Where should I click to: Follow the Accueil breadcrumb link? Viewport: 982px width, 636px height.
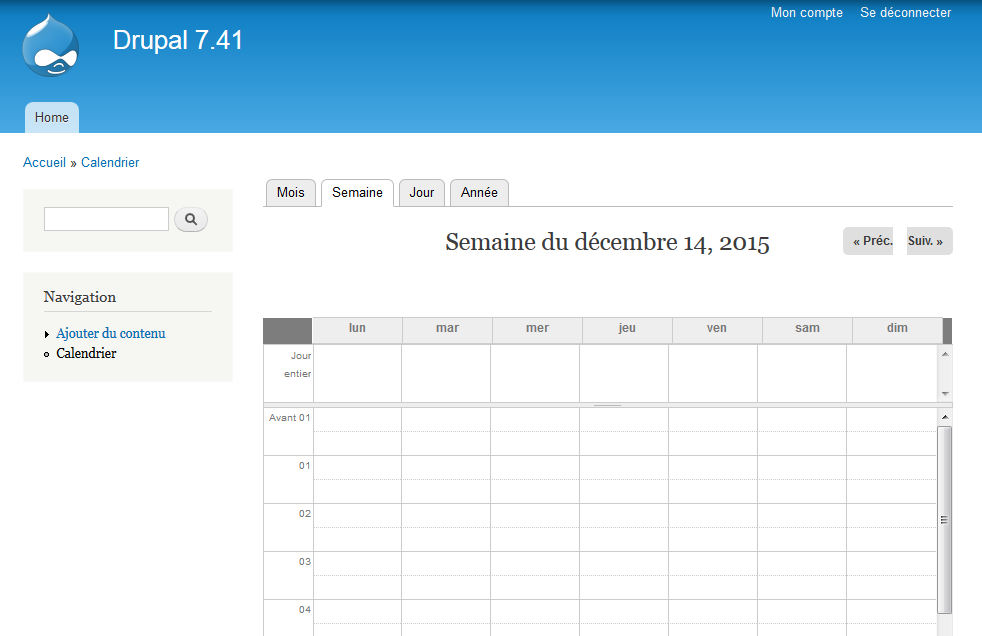pos(44,162)
